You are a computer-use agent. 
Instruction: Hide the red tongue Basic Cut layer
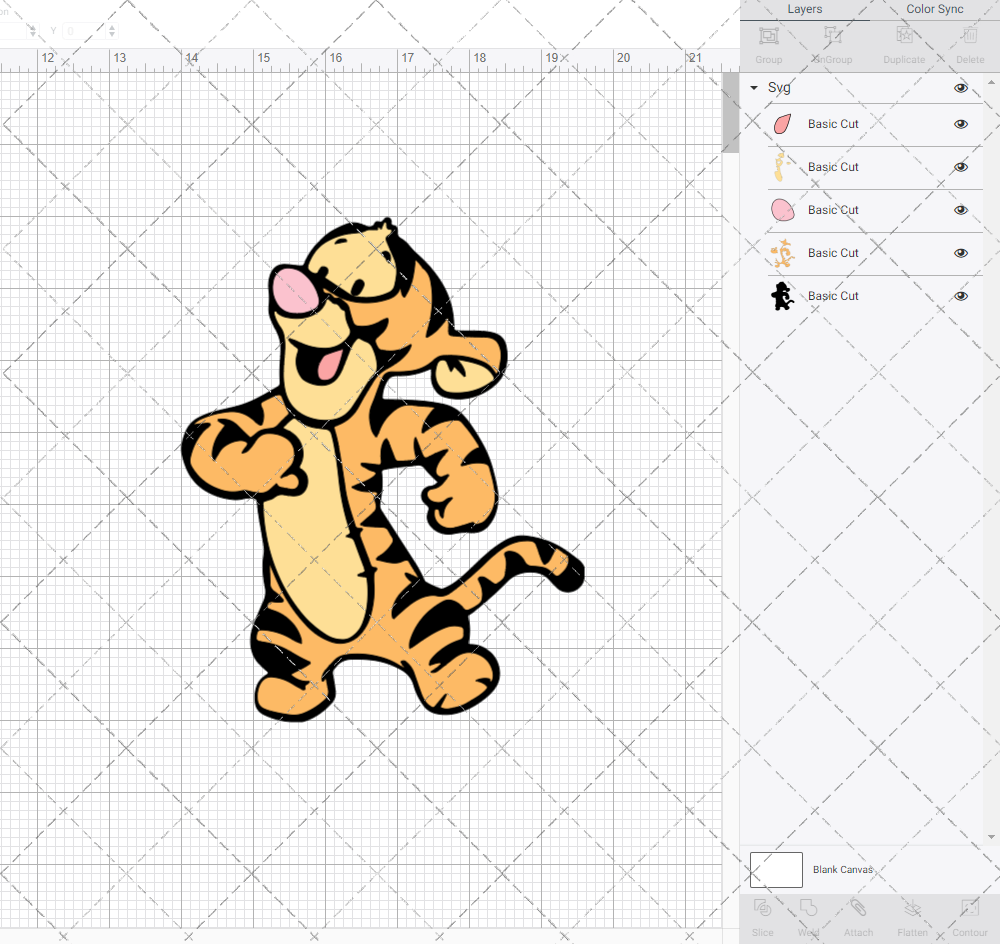pos(961,124)
